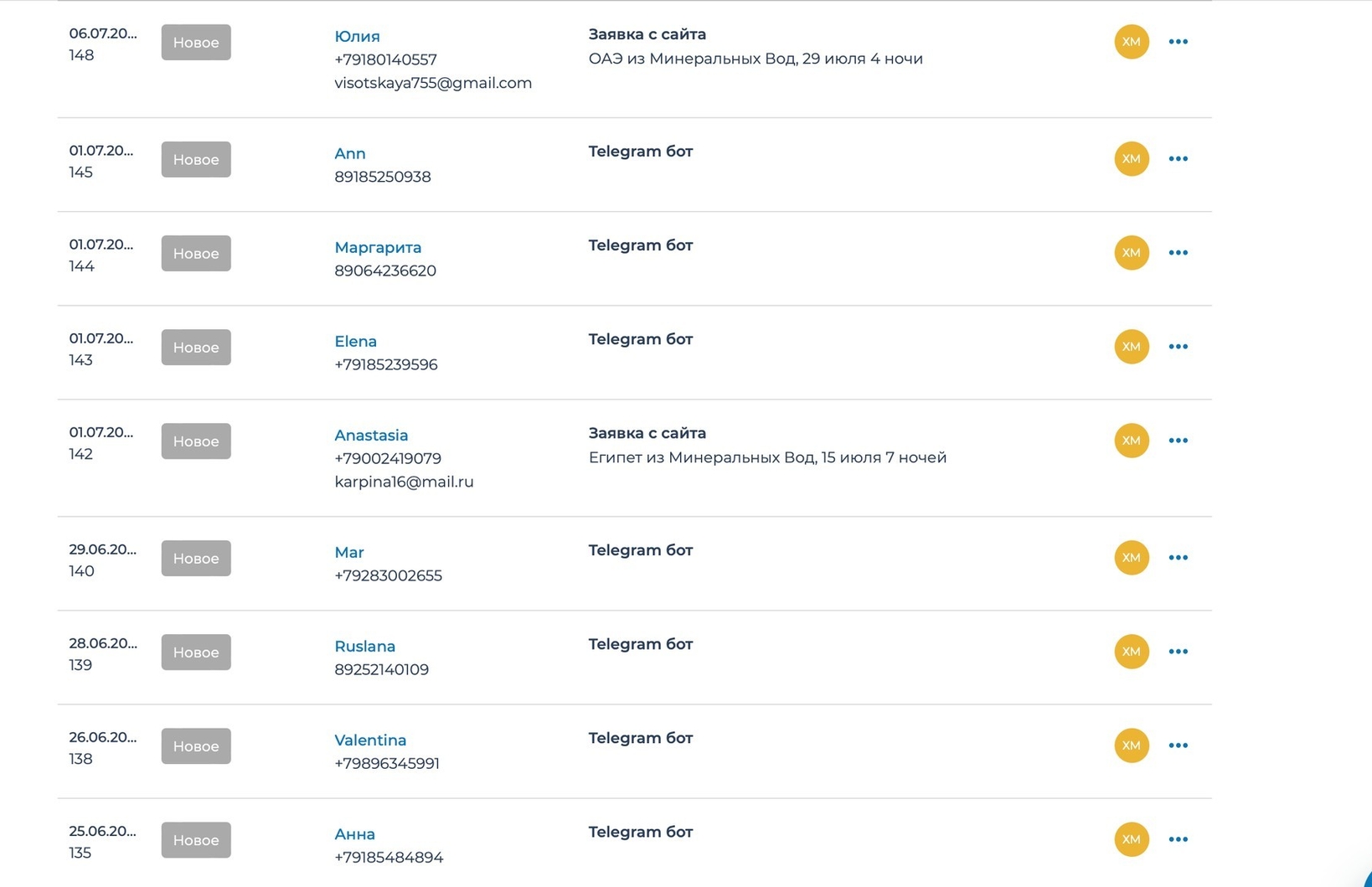Screen dimensions: 1372x887
Task: Open three-dots menu for Юлия's request
Action: [x=1178, y=42]
